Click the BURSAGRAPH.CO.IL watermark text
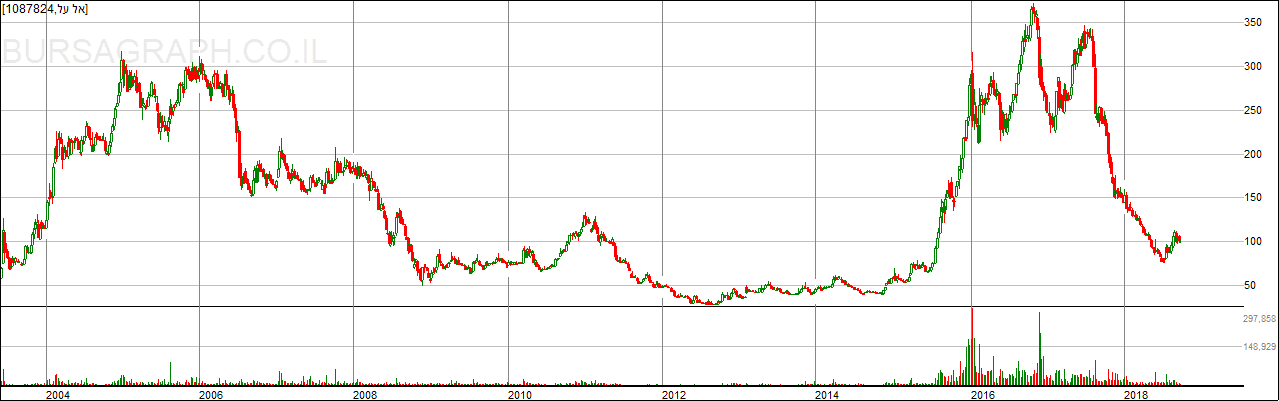The height and width of the screenshot is (401, 1279). 165,53
